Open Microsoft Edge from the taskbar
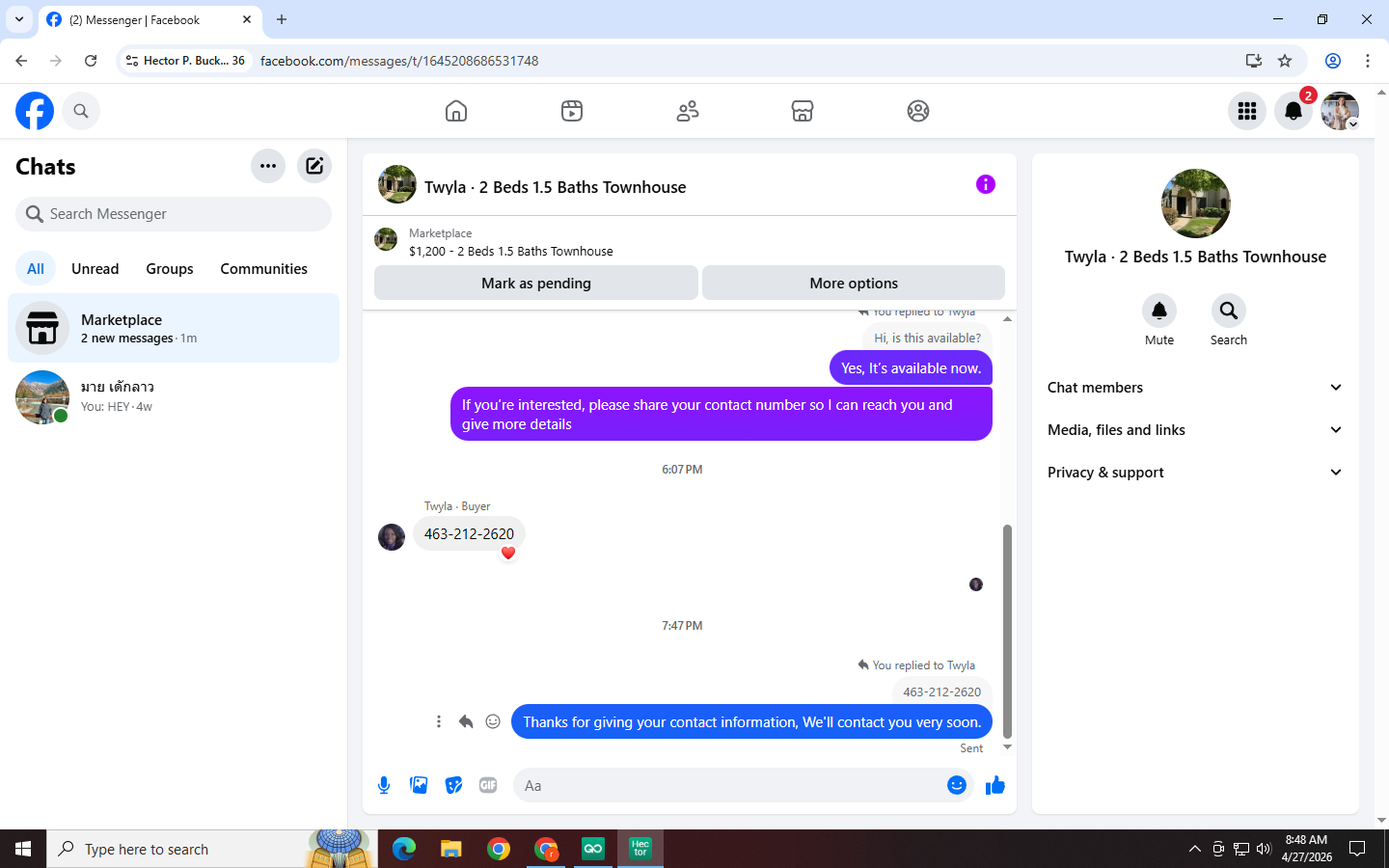The width and height of the screenshot is (1389, 868). [404, 849]
